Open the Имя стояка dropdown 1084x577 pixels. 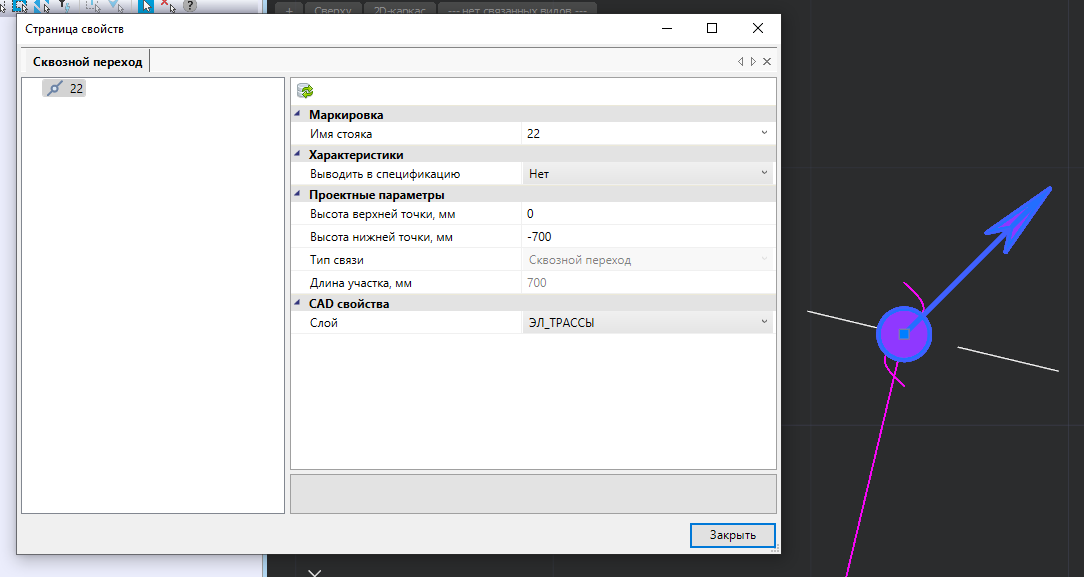(764, 133)
